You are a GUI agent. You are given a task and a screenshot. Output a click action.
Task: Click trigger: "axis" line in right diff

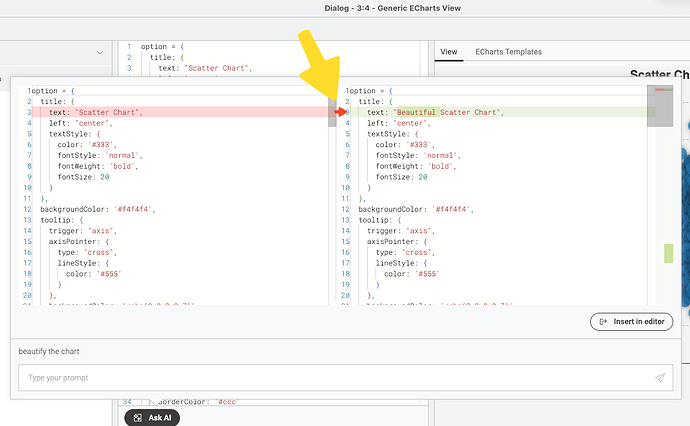coord(401,231)
